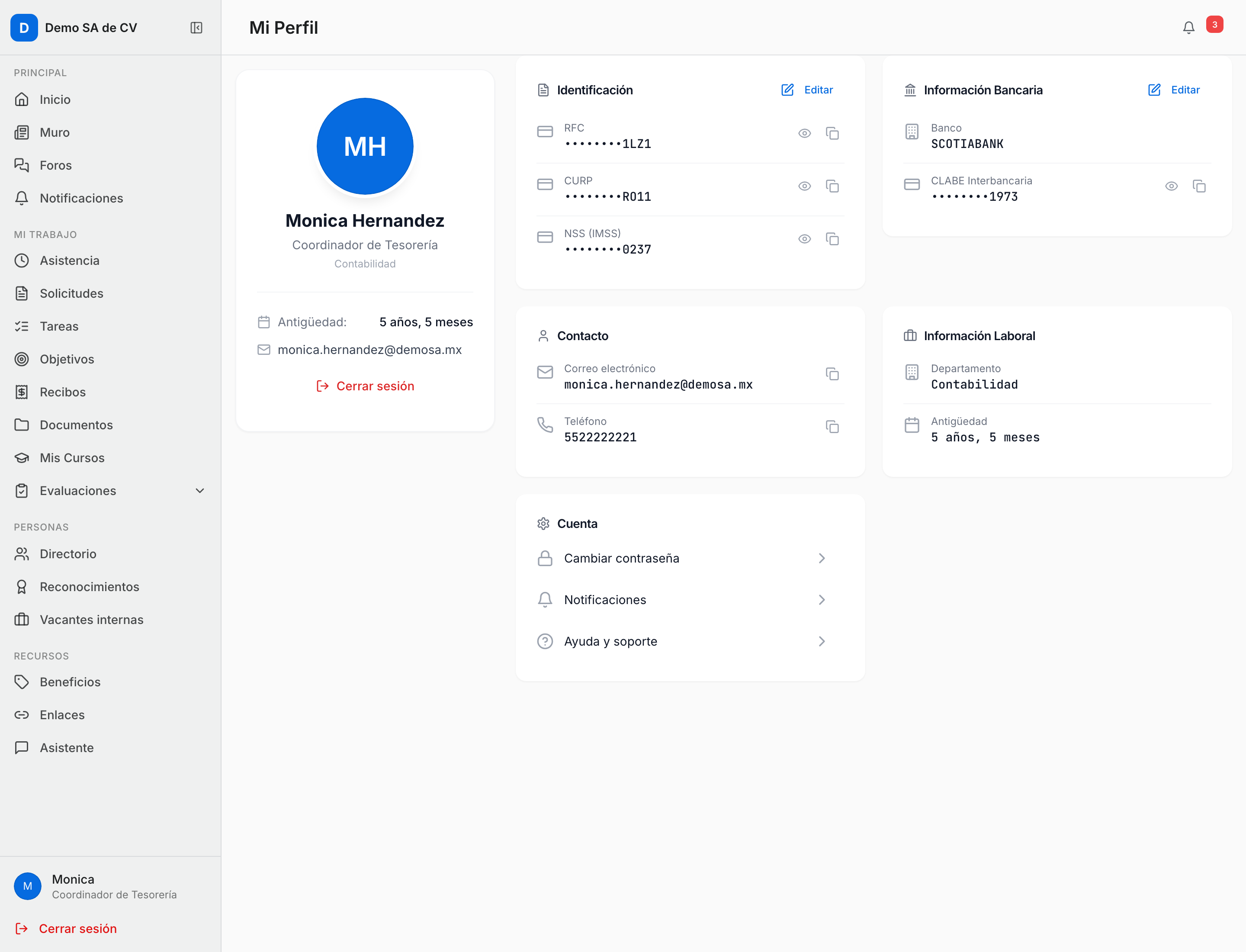Open Foros from the sidebar
1246x952 pixels.
110,165
